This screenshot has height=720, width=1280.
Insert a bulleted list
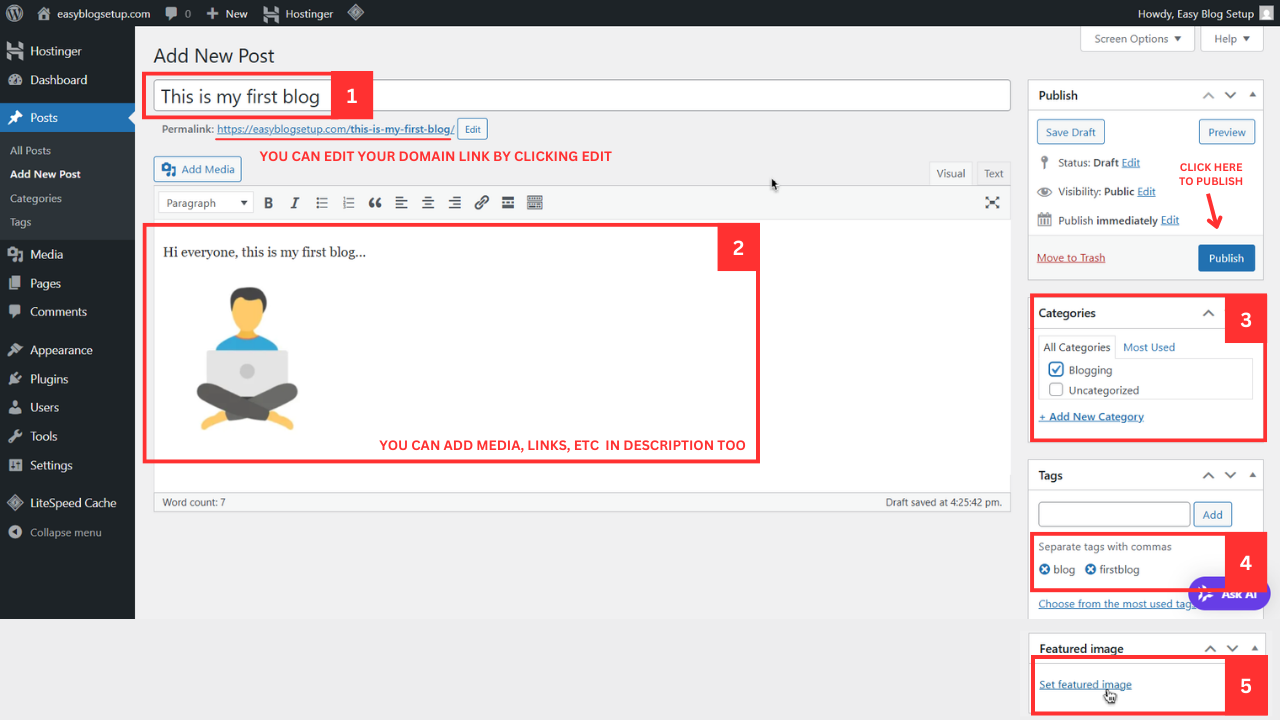click(322, 203)
